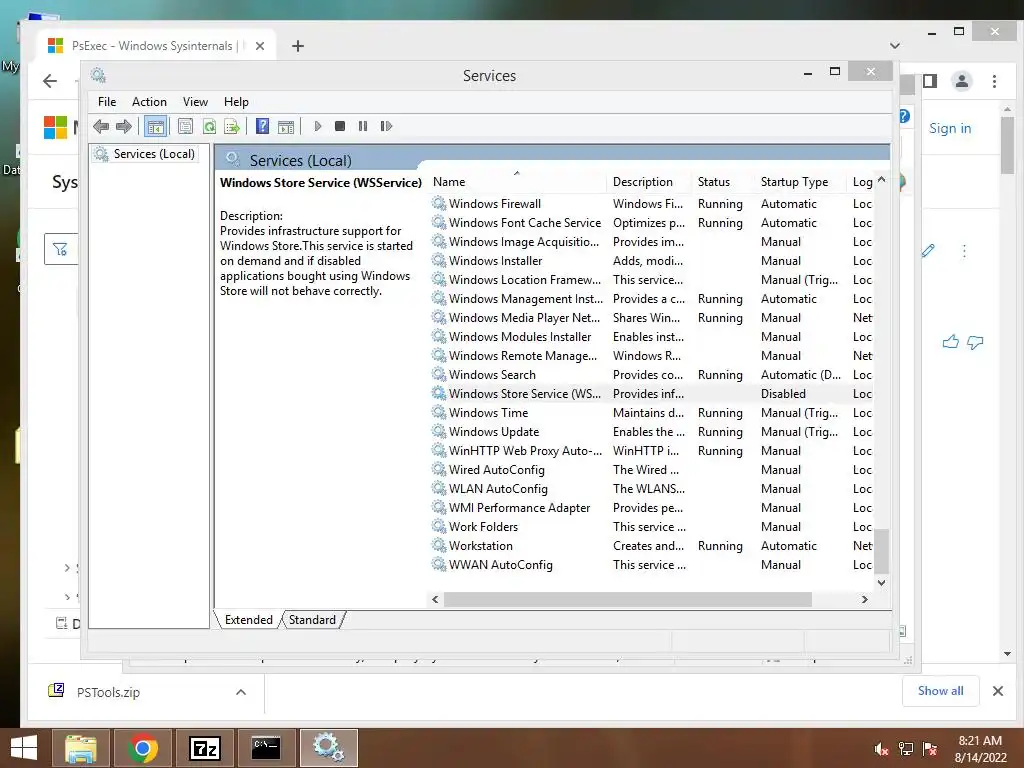1024x768 pixels.
Task: Select the Windows Search service
Action: [651, 375]
